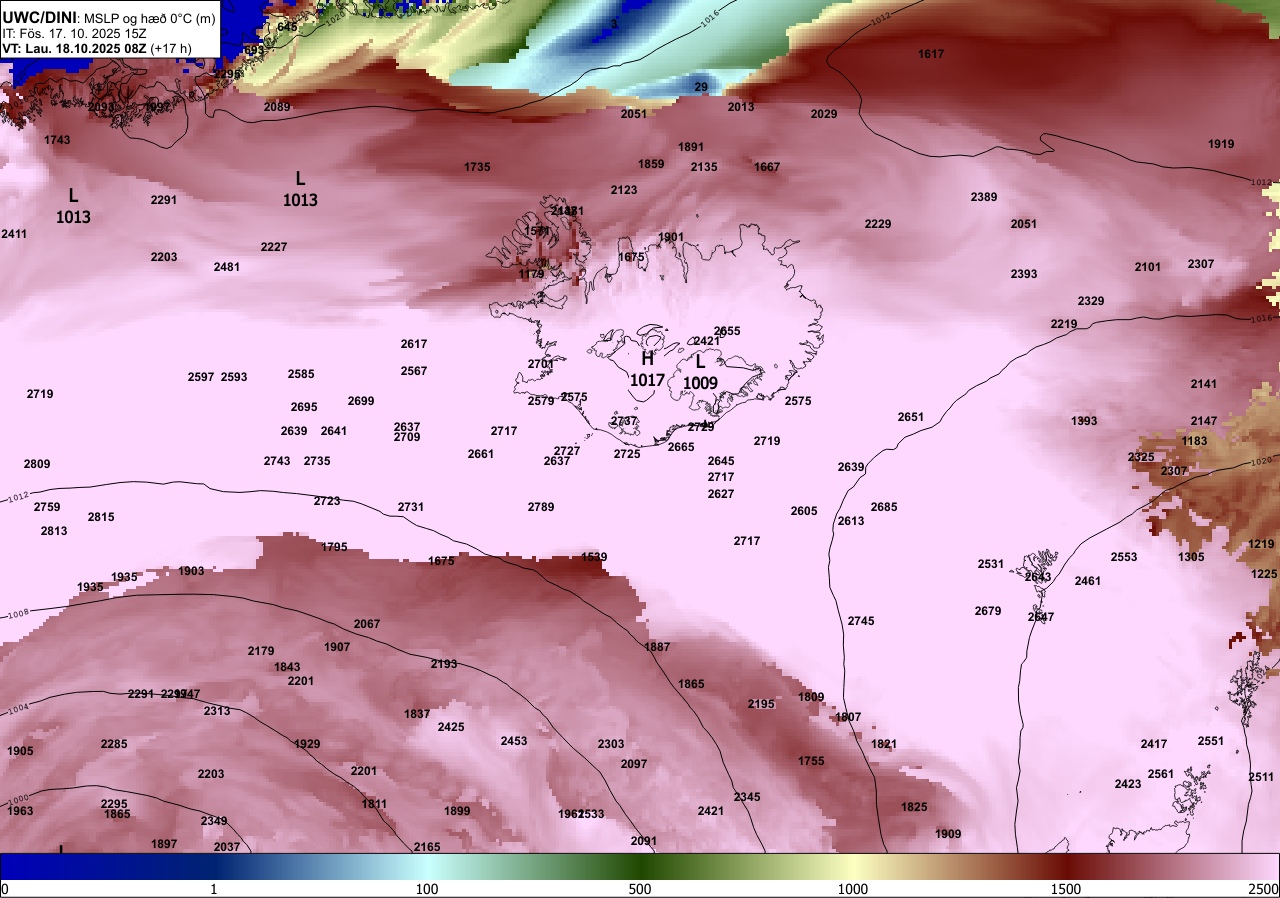Select the value 2461
The image size is (1280, 898).
tap(1088, 581)
